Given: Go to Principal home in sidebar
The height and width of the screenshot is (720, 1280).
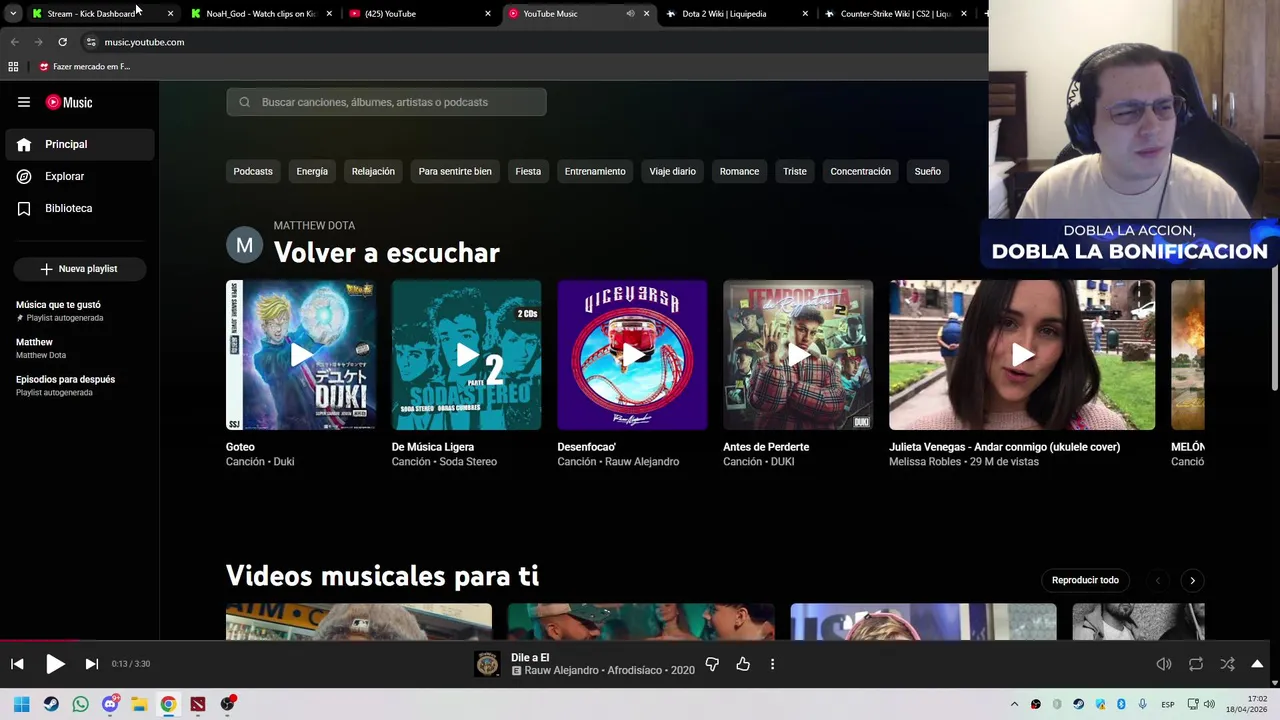Looking at the screenshot, I should click(x=80, y=144).
